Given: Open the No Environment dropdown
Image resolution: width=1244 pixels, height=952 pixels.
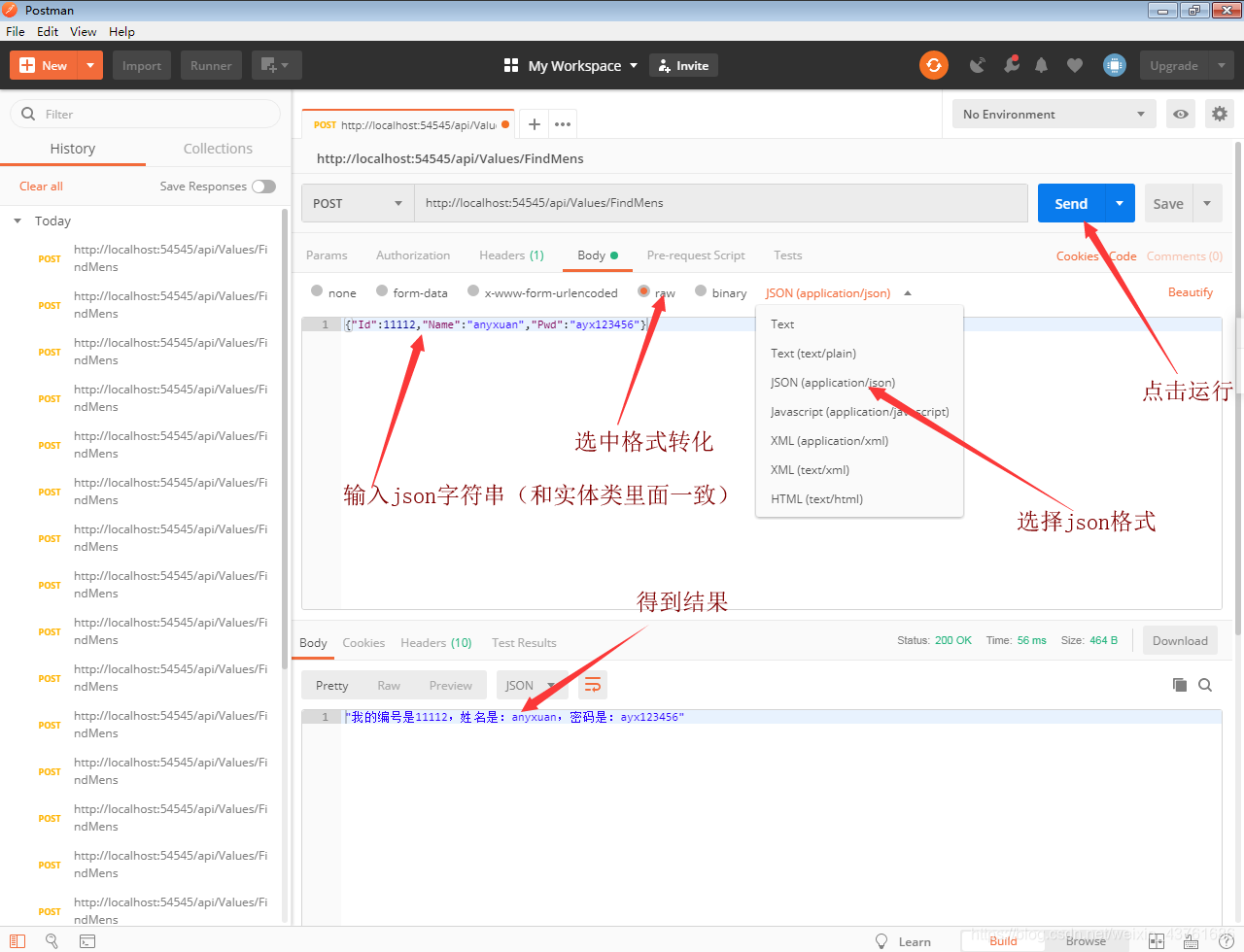Looking at the screenshot, I should point(1054,114).
